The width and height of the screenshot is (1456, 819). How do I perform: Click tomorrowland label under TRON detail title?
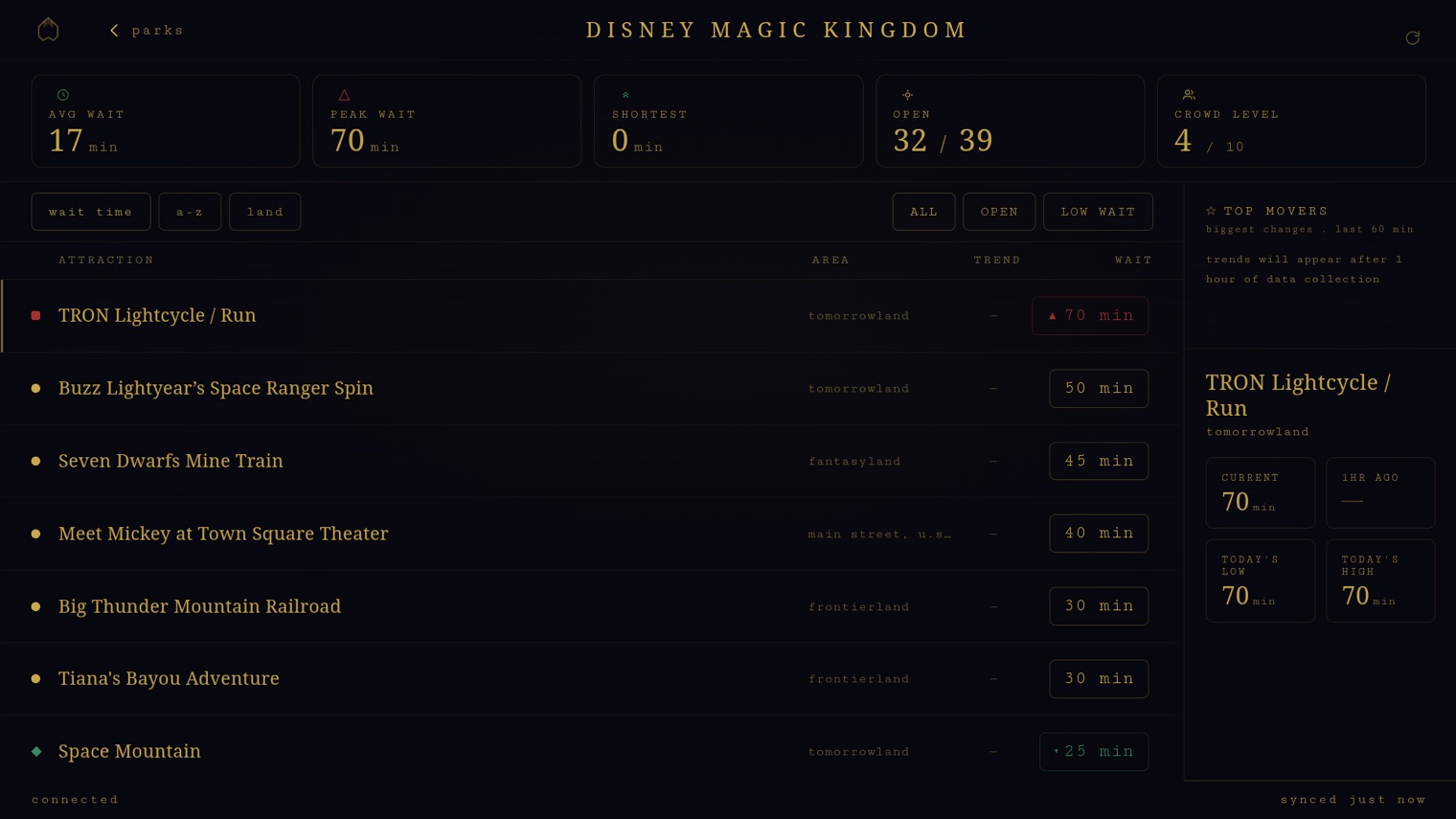click(x=1258, y=432)
